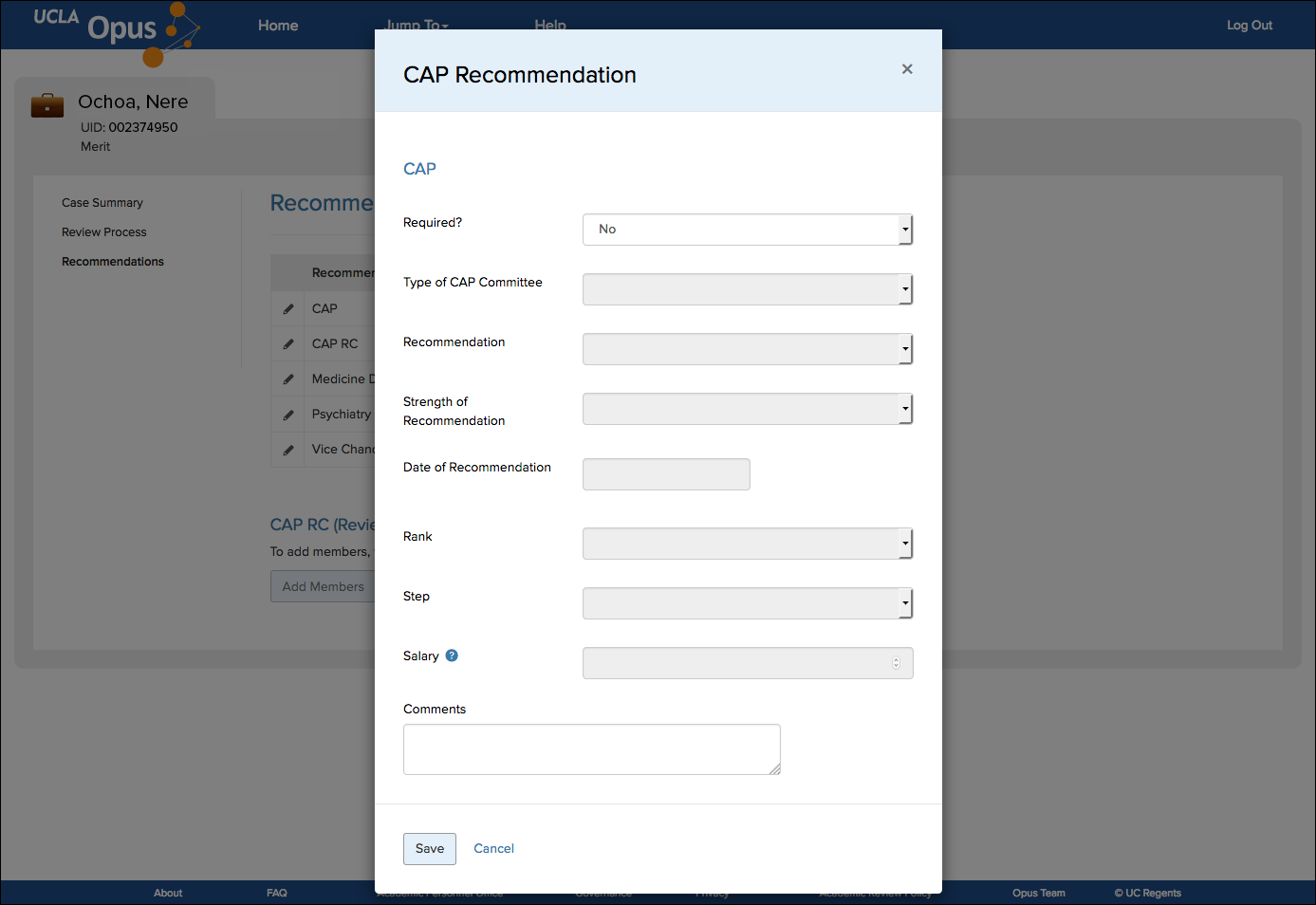Click the Cancel link
The width and height of the screenshot is (1316, 905).
tap(493, 849)
